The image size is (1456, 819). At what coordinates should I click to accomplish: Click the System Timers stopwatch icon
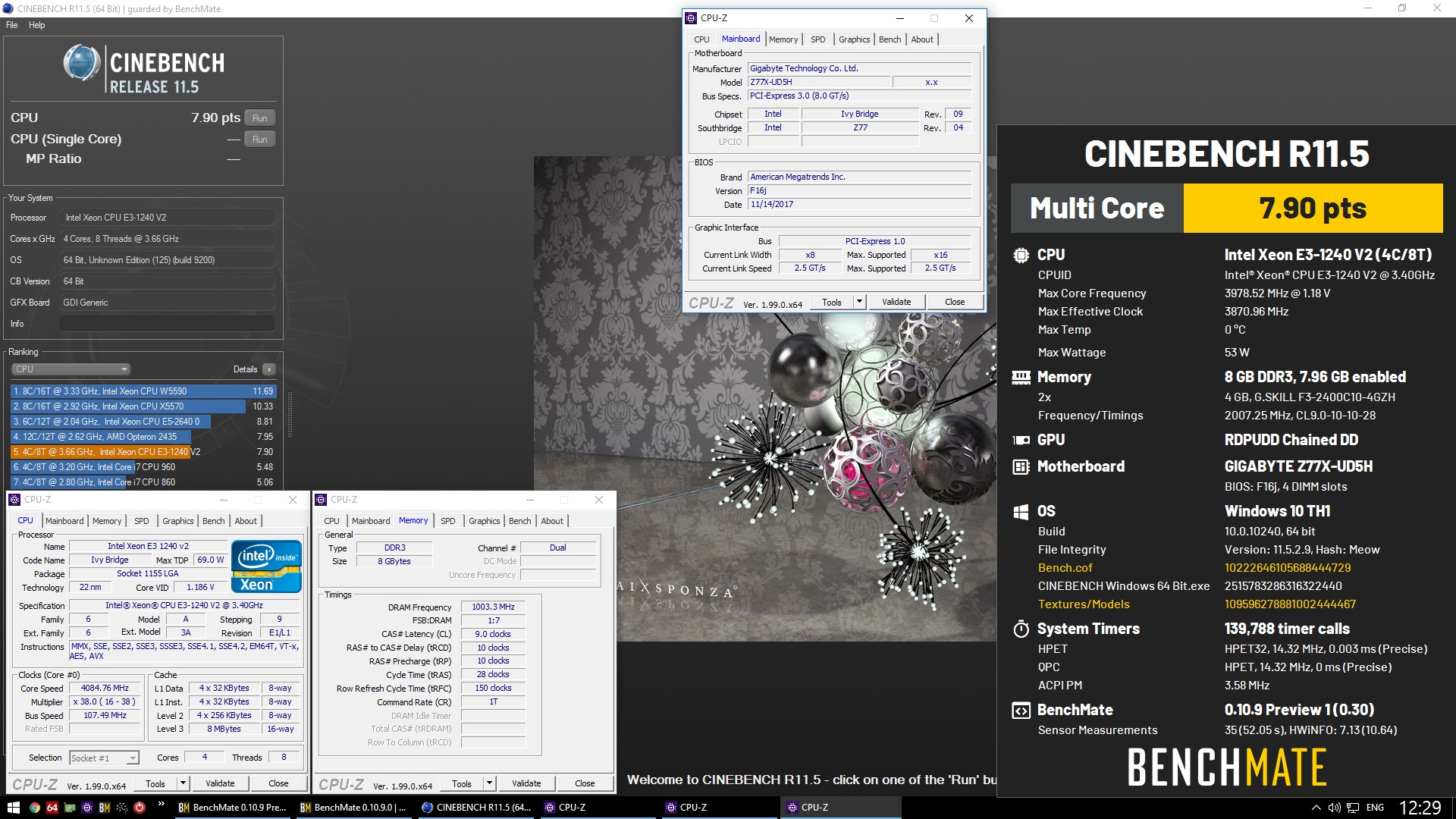(x=1021, y=629)
